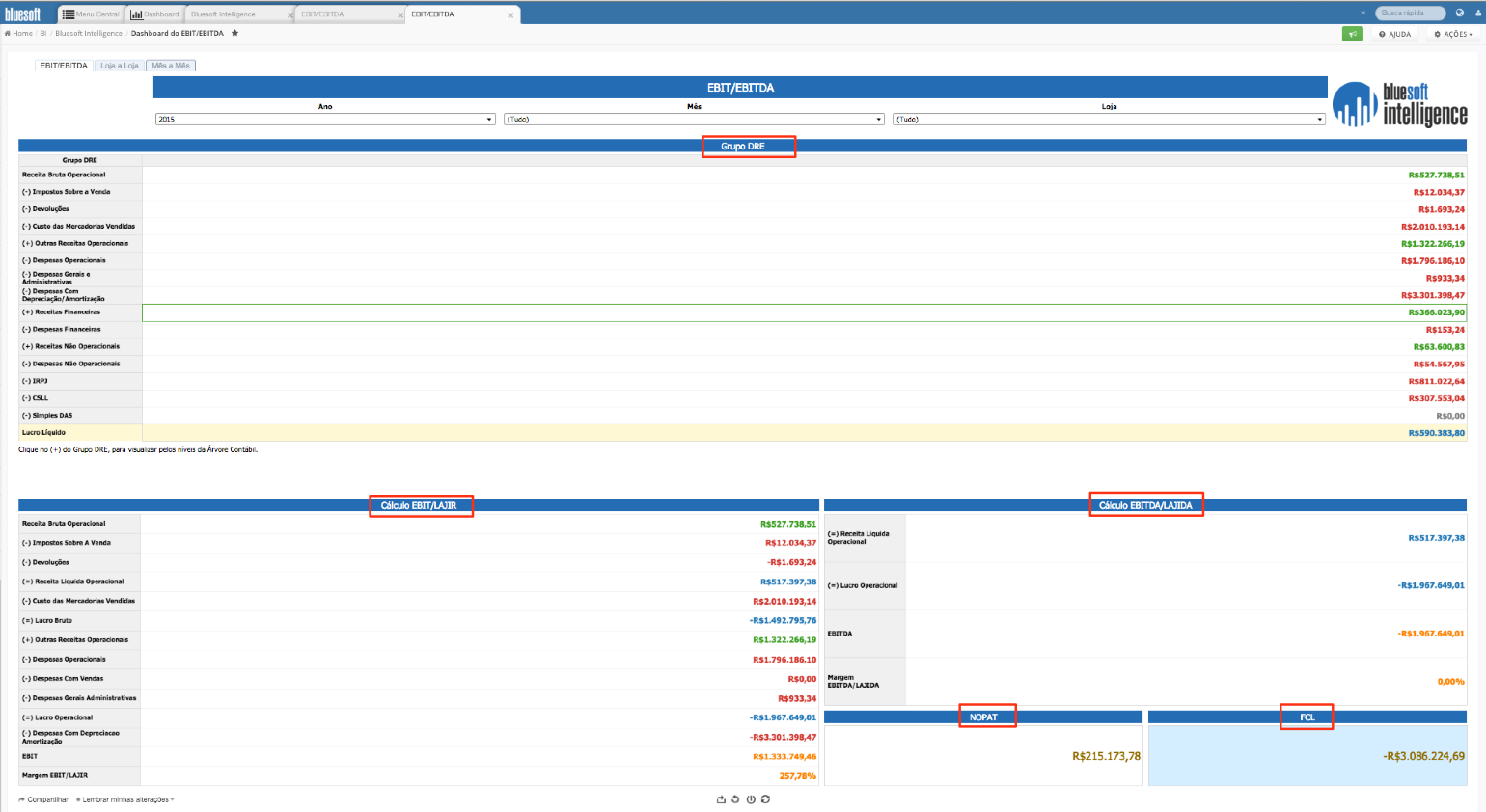
Task: Click the green announcement megaphone icon
Action: pos(1353,34)
